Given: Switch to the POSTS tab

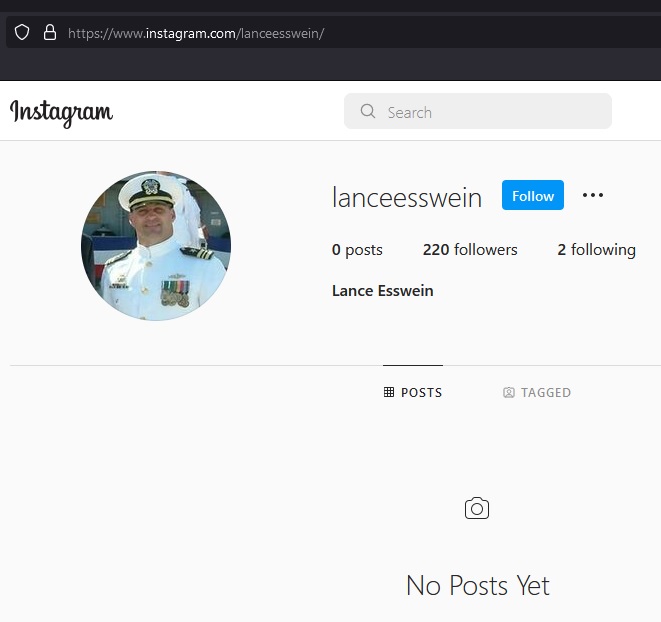Looking at the screenshot, I should click(413, 393).
